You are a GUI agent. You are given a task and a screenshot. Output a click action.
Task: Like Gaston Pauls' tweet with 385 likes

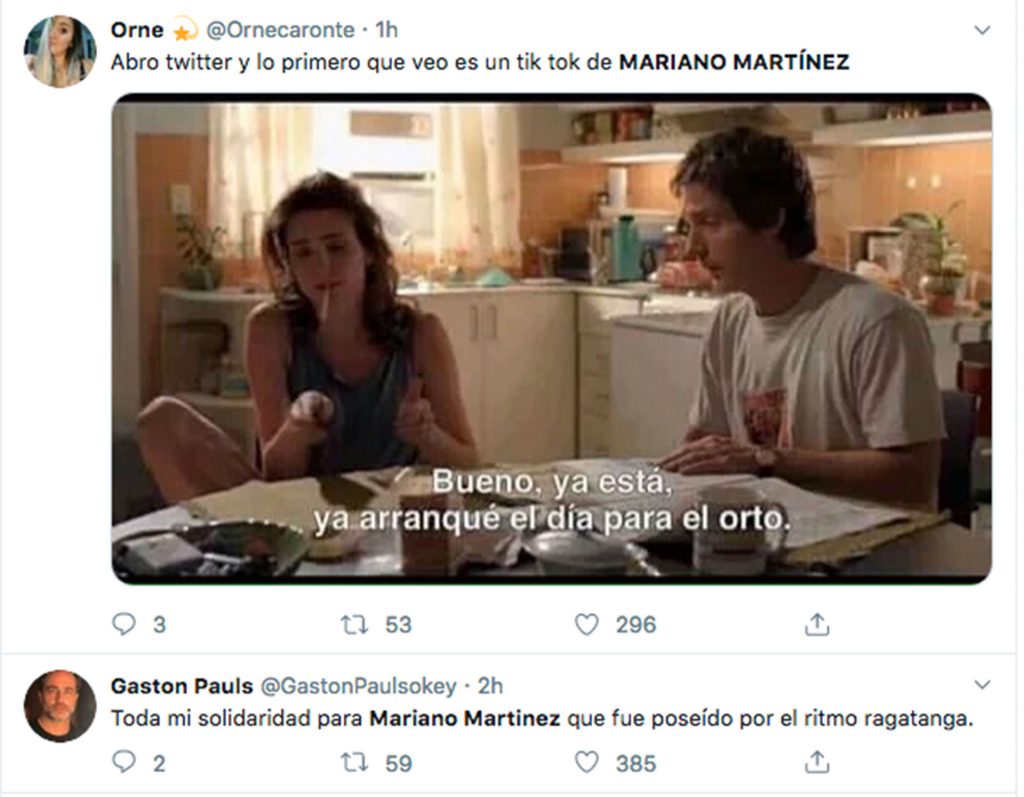586,762
